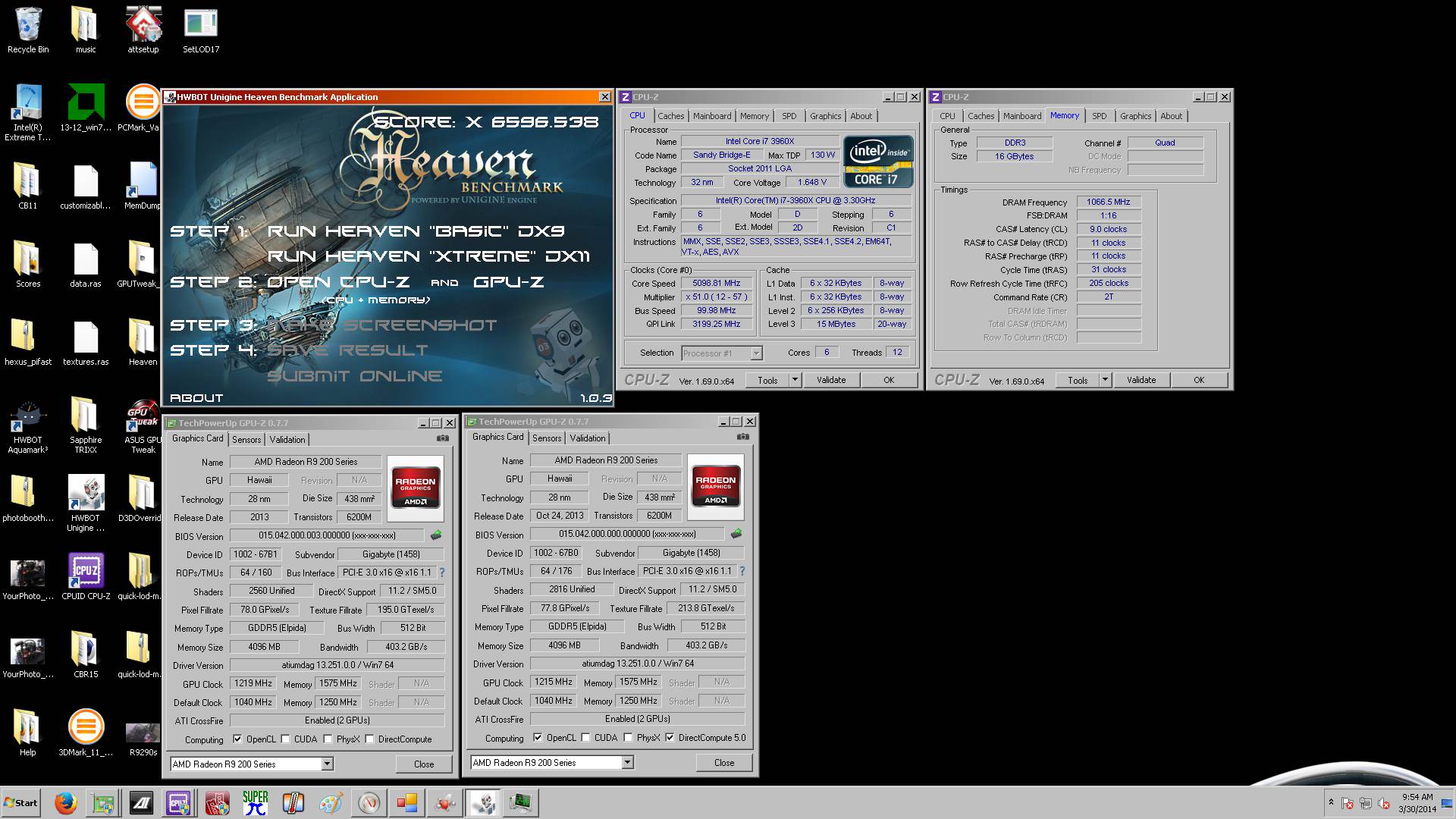Toggle DirectCompute 5.0 checkbox in right GPU-Z
1456x819 pixels.
click(x=670, y=737)
